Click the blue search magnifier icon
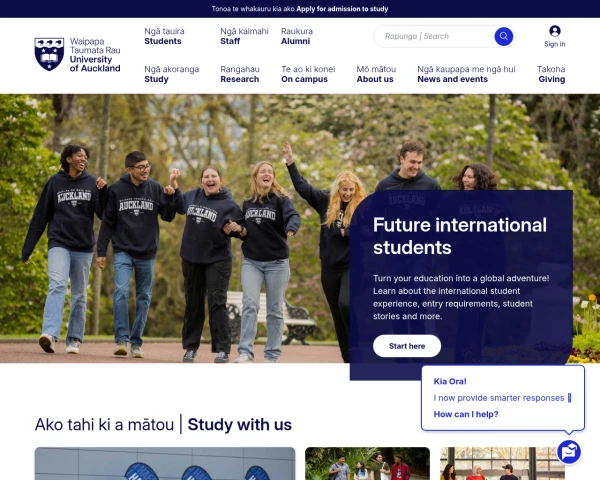600x480 pixels. pos(504,36)
